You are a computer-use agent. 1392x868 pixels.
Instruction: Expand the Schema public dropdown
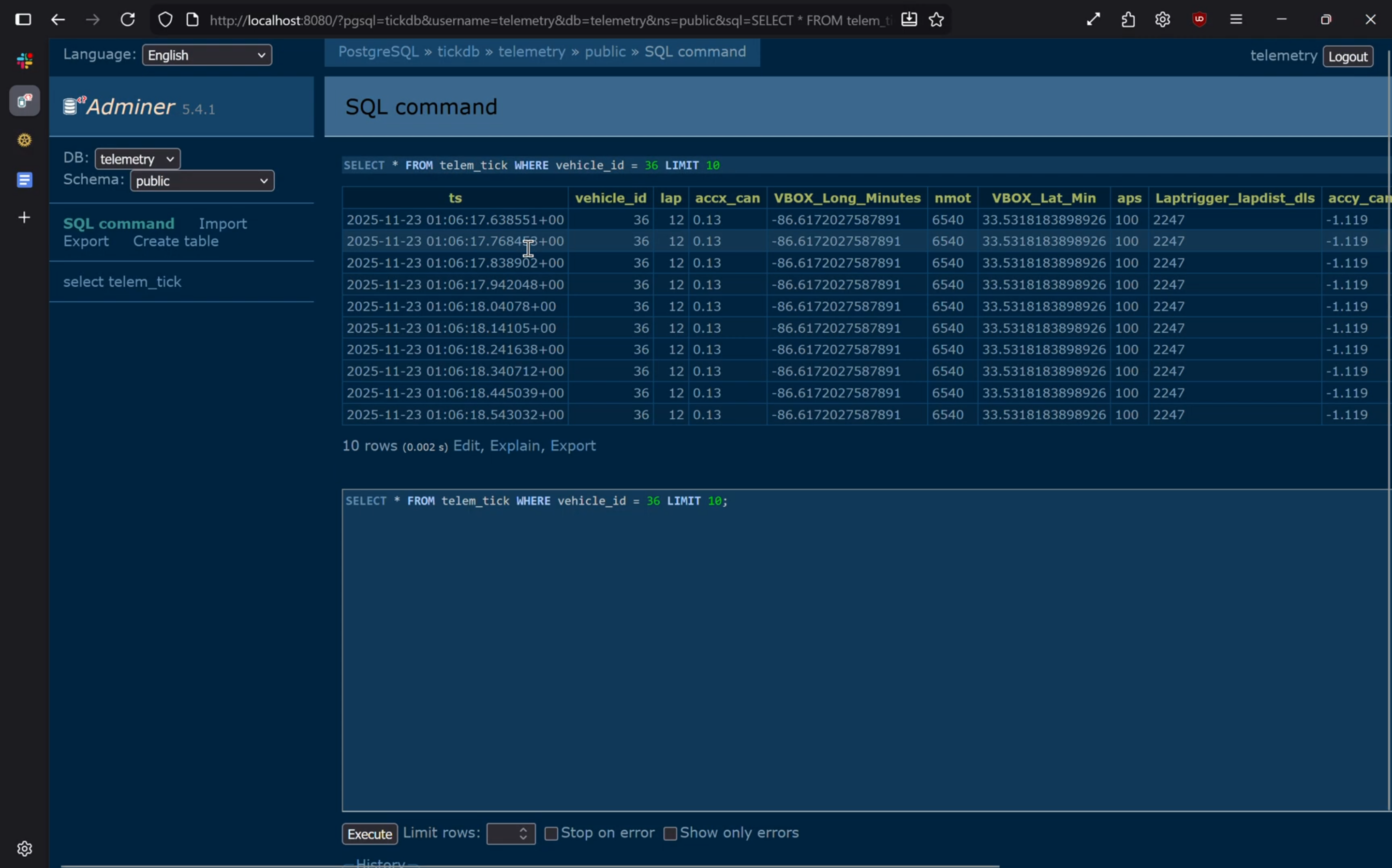(x=202, y=181)
